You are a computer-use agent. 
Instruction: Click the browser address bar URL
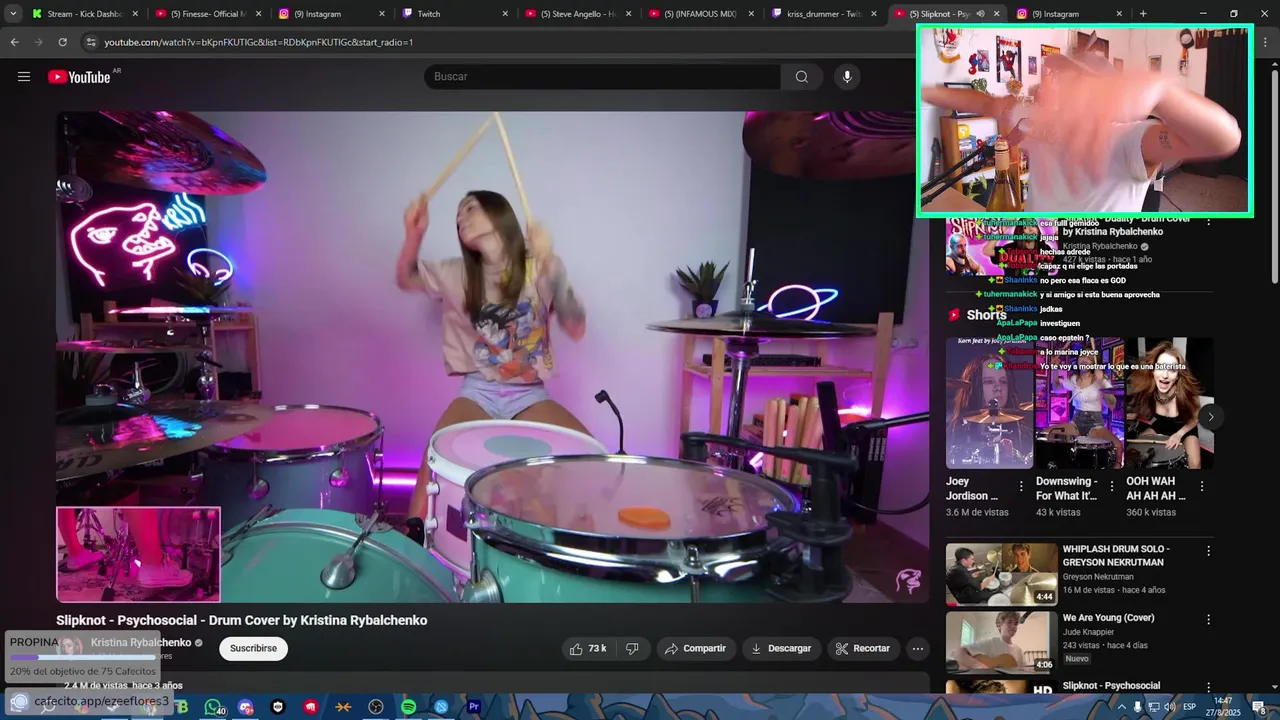tap(259, 42)
